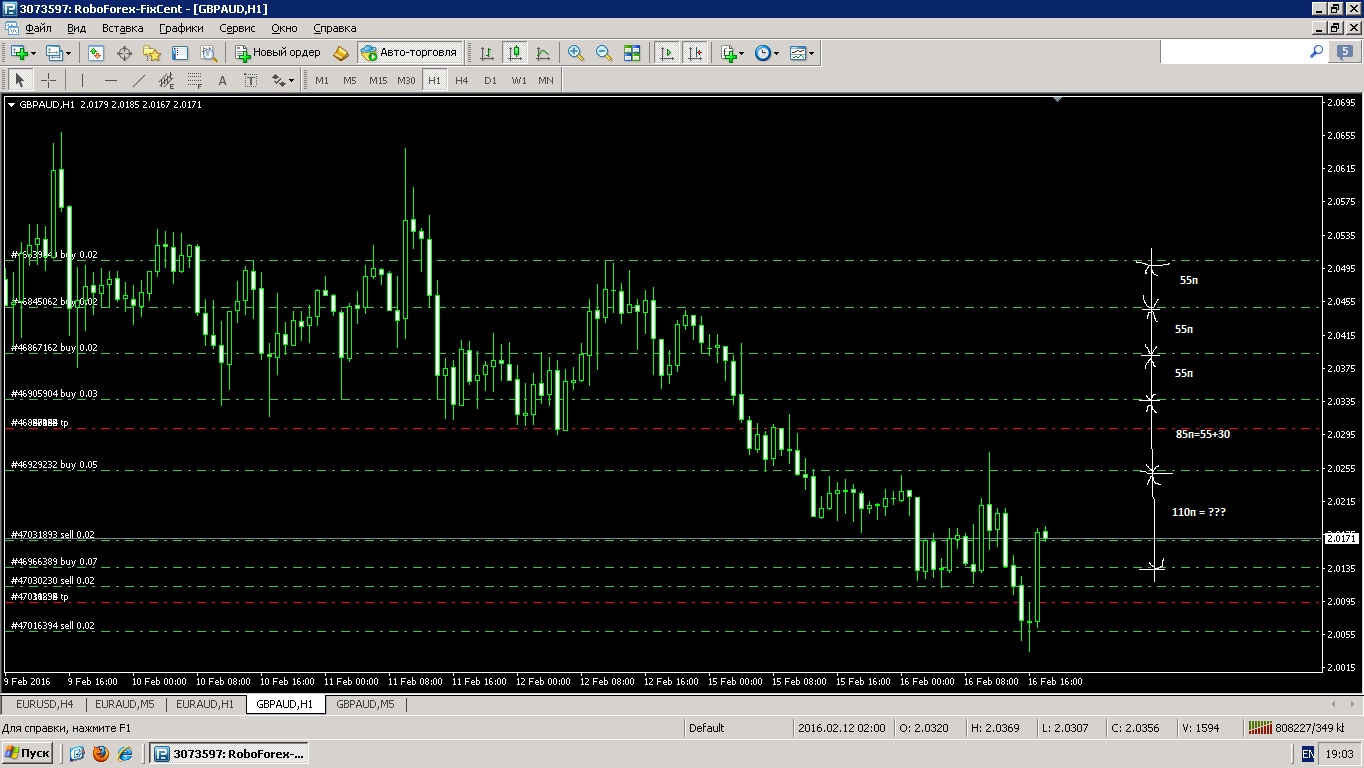Switch timeframe to M30

pyautogui.click(x=406, y=80)
